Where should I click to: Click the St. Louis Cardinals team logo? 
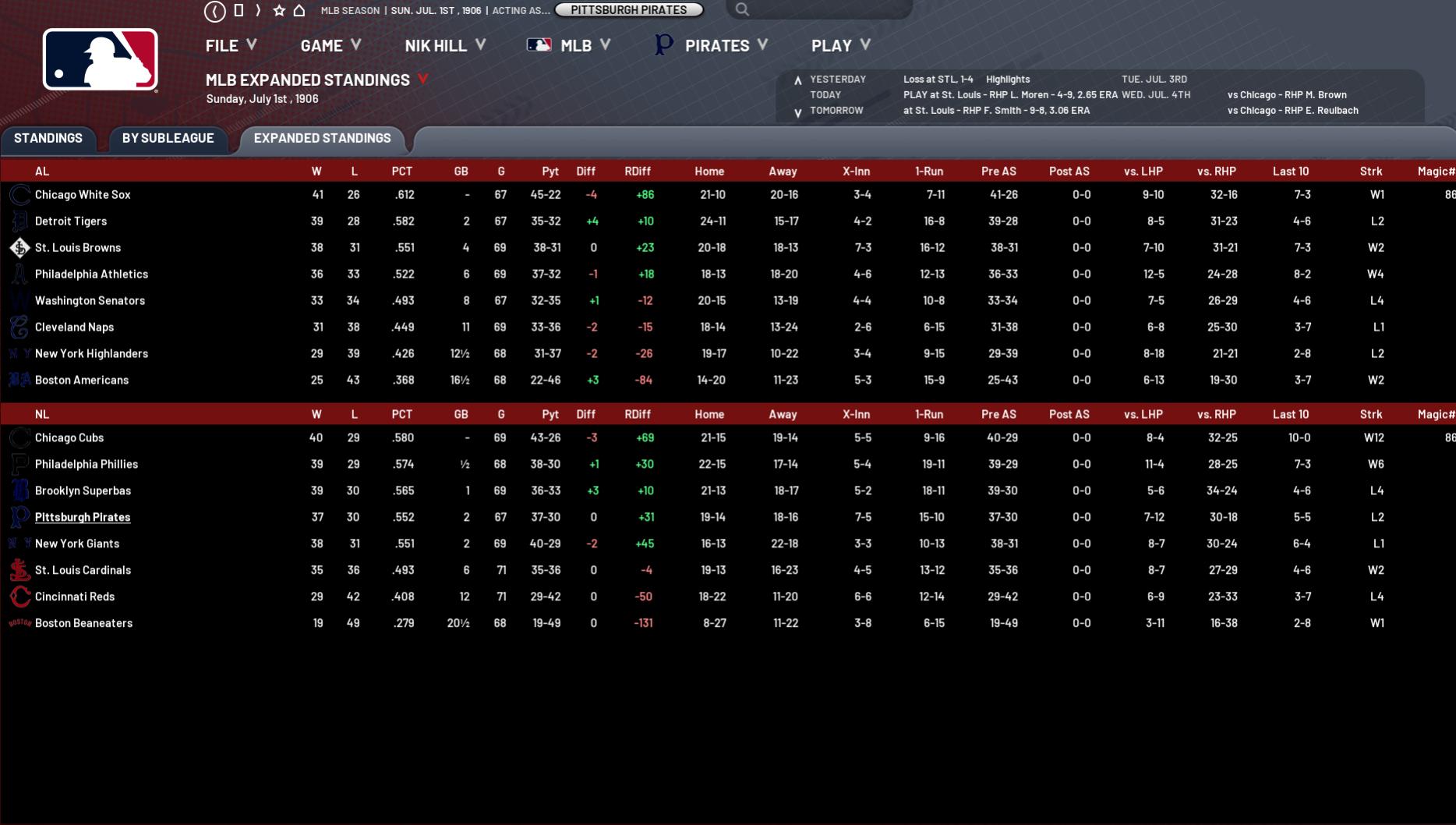(x=19, y=571)
